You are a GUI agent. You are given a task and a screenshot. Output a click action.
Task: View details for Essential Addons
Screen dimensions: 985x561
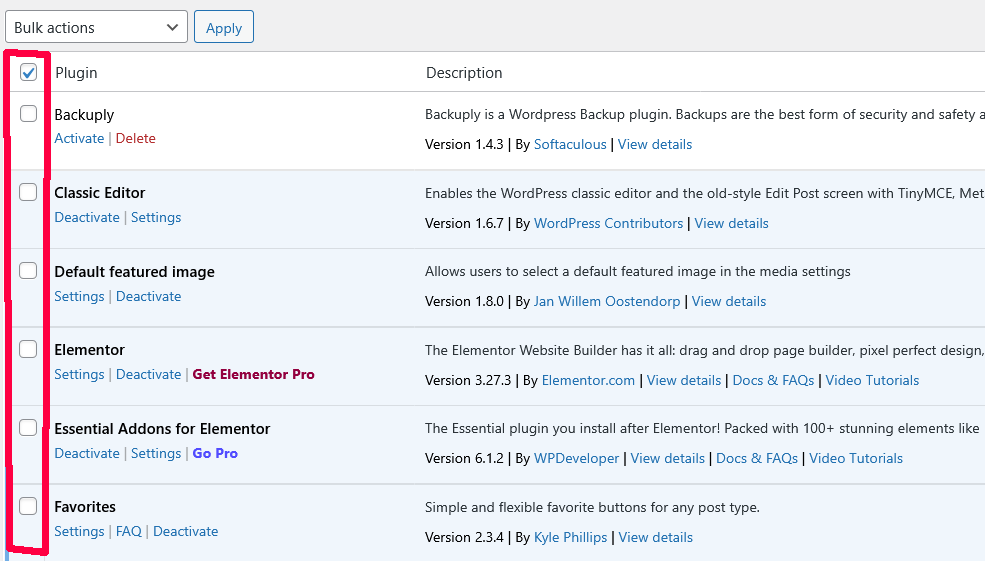pyautogui.click(x=667, y=459)
